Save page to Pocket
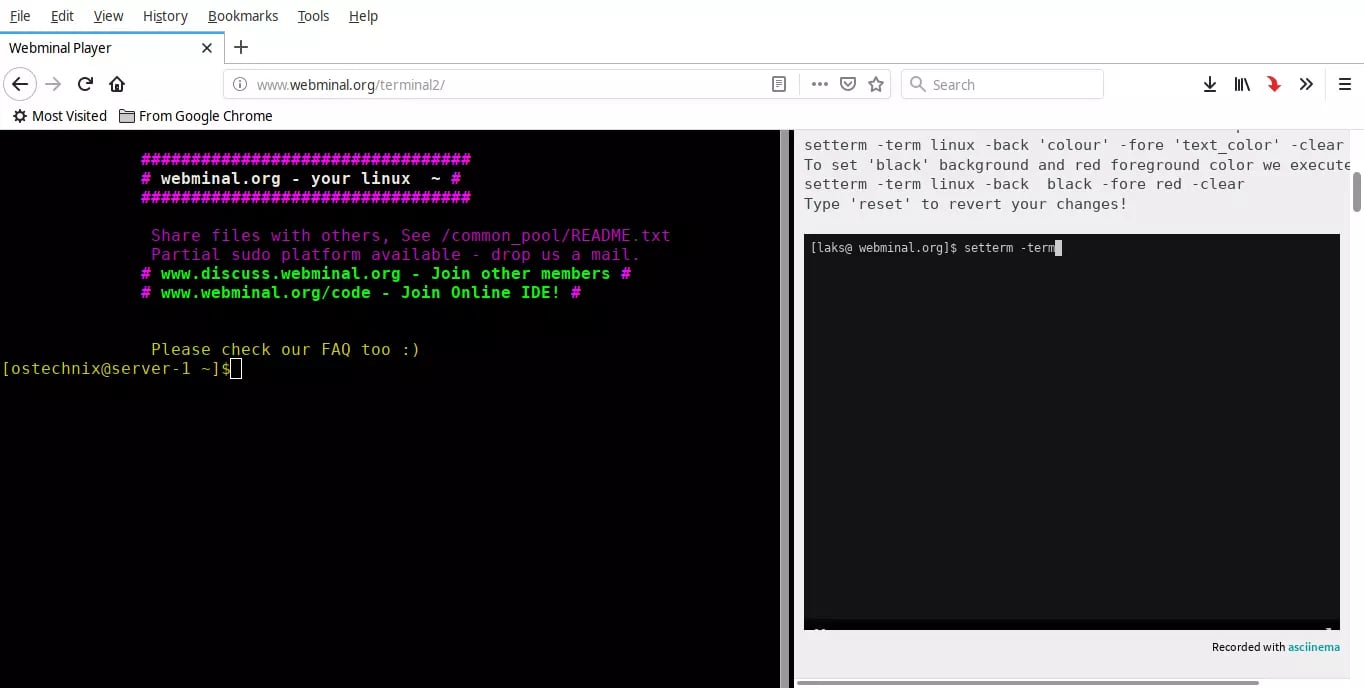Image resolution: width=1364 pixels, height=688 pixels. tap(848, 85)
